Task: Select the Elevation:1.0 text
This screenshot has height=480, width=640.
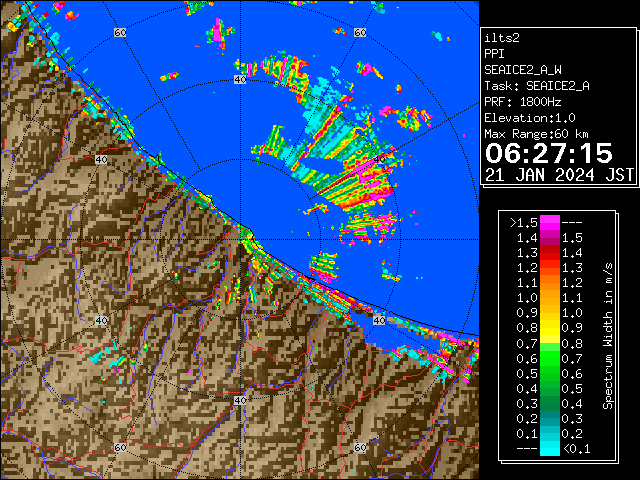Action: click(530, 118)
